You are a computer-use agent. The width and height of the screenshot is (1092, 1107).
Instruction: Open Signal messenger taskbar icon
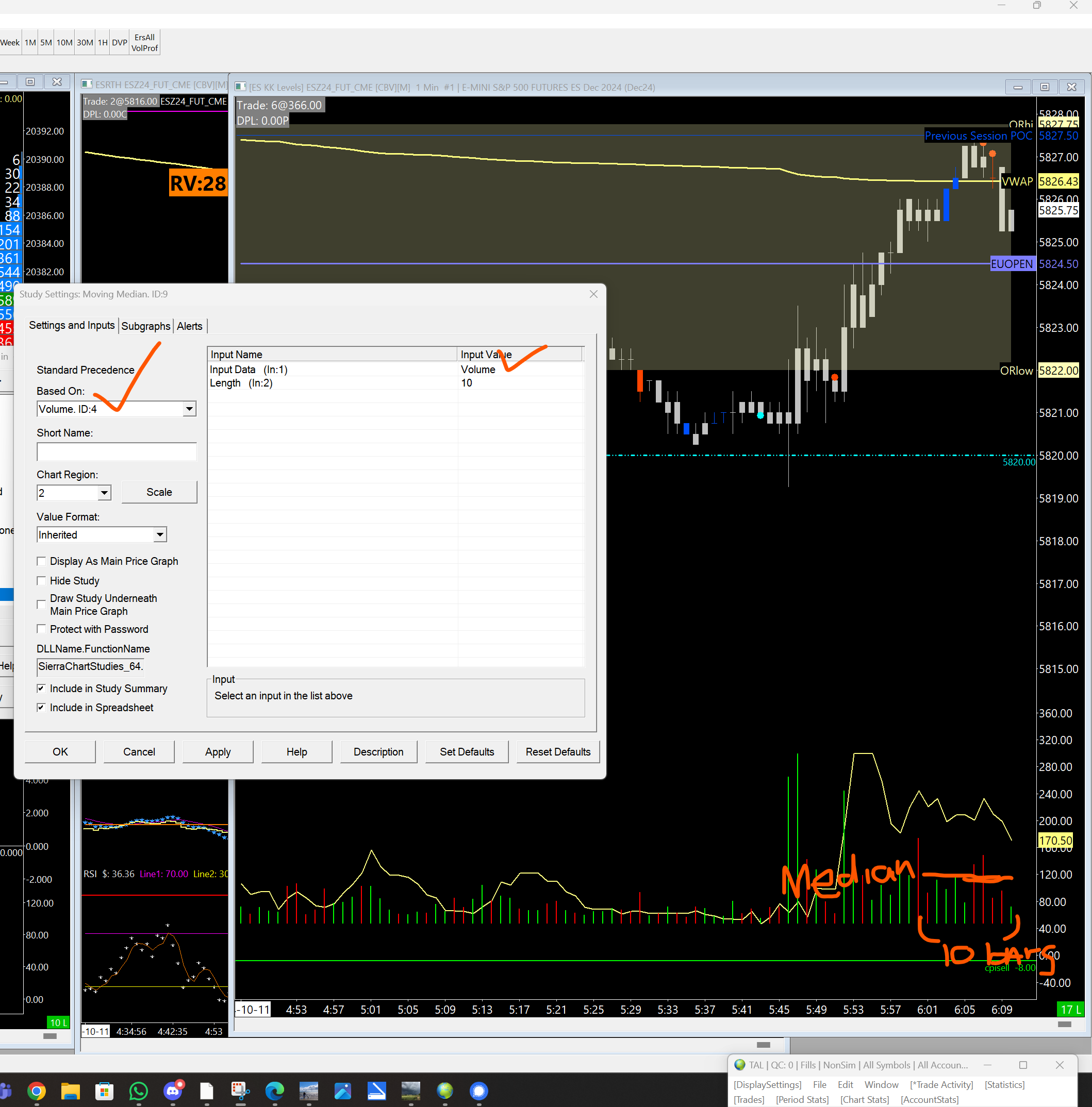478,1091
